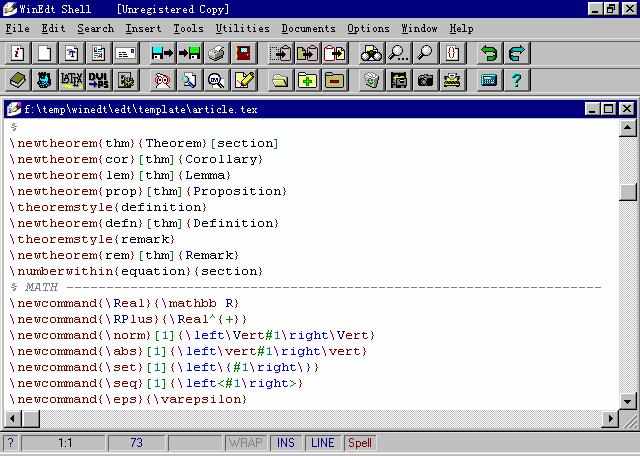
Task: Click the LaTeX compile icon
Action: click(71, 80)
